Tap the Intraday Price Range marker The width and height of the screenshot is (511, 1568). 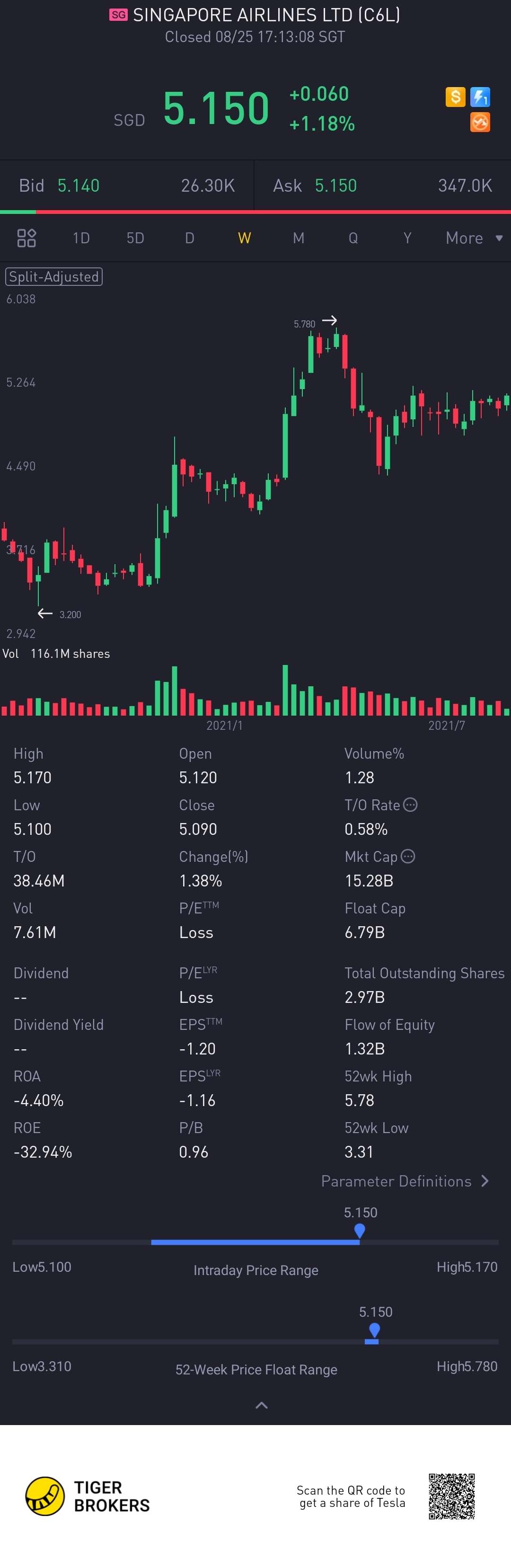click(x=360, y=1231)
